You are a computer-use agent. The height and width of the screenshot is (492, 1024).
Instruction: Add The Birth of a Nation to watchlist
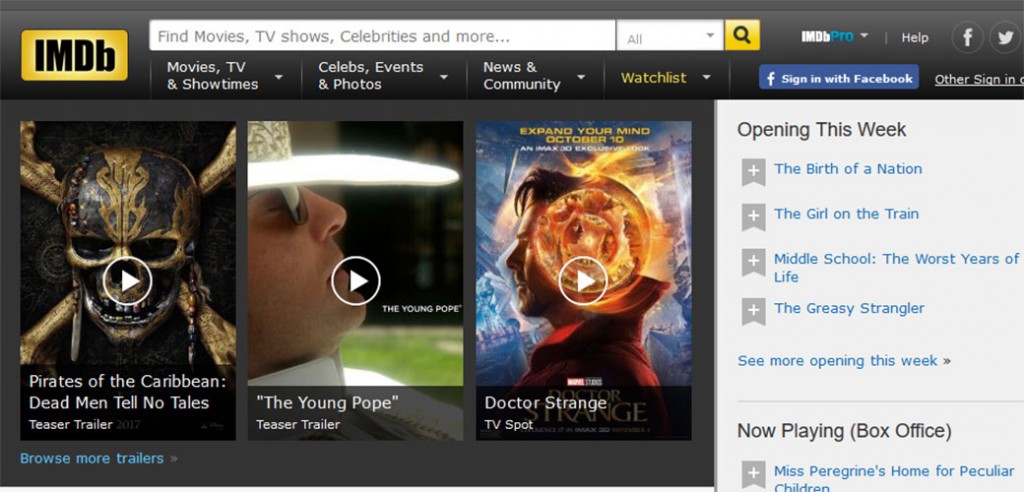point(754,172)
